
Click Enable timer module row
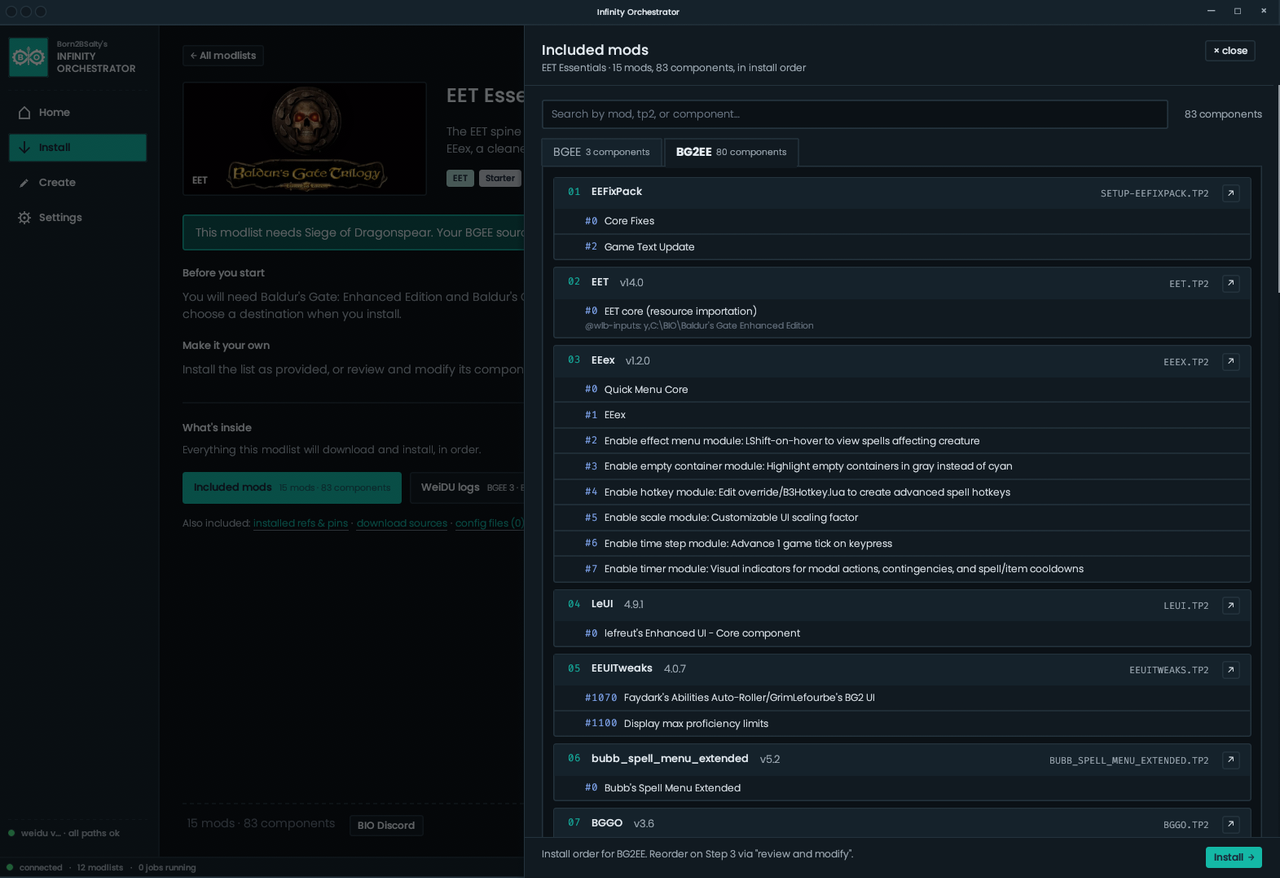(902, 569)
